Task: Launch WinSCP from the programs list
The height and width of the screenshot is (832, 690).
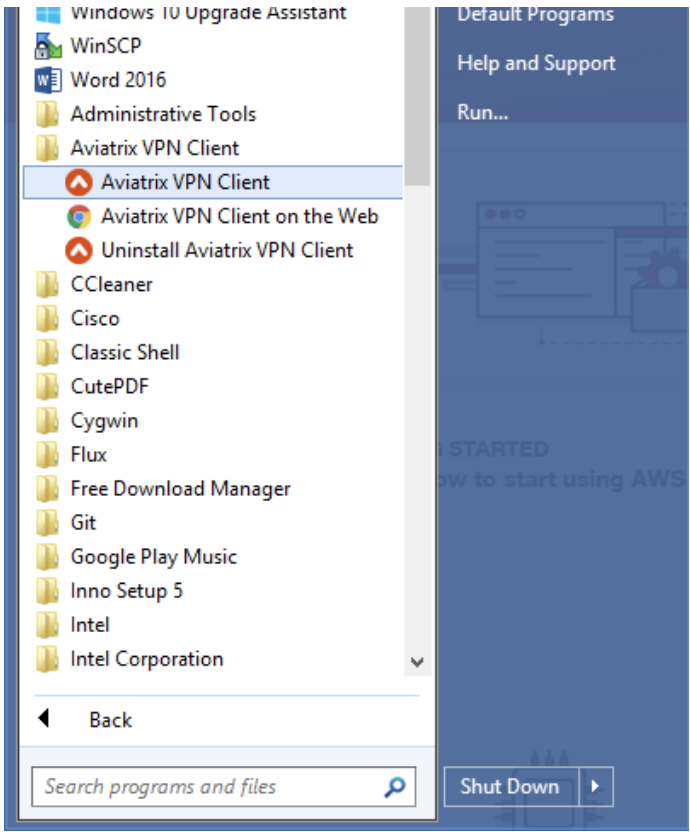Action: click(x=106, y=46)
